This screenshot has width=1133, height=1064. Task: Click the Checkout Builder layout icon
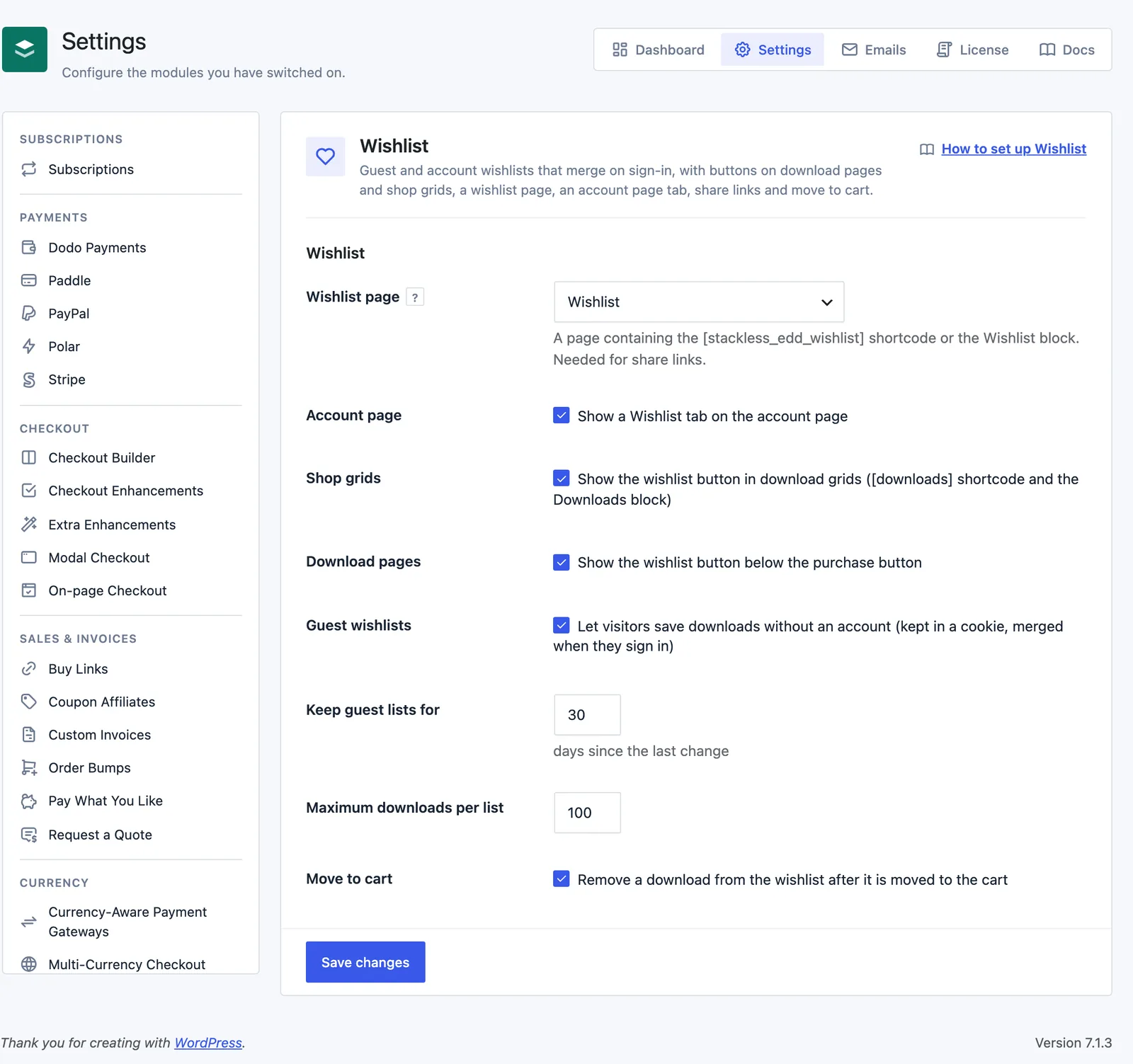click(x=29, y=458)
